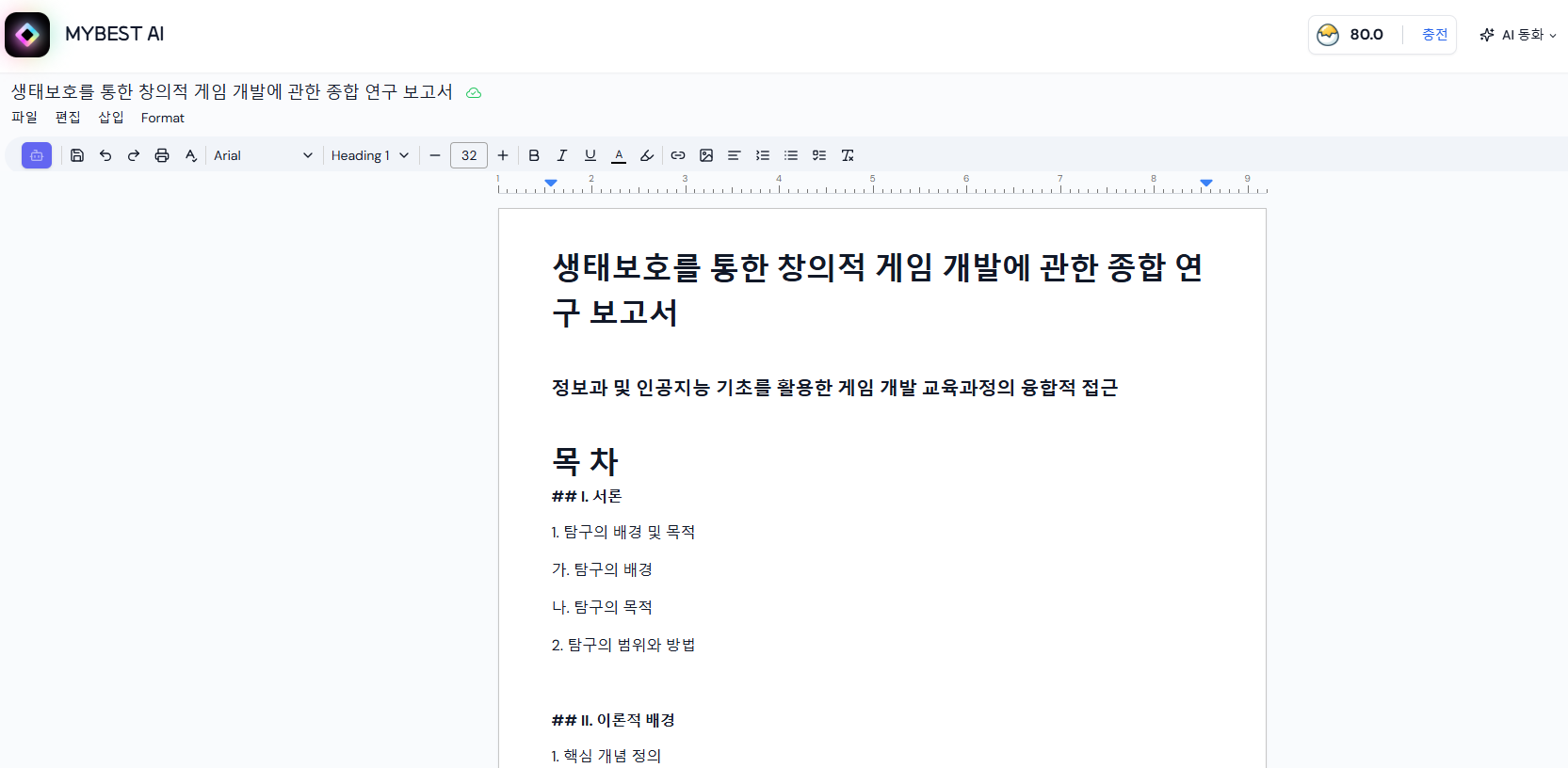Viewport: 1568px width, 768px height.
Task: Click the 목 차 heading
Action: coord(585,461)
